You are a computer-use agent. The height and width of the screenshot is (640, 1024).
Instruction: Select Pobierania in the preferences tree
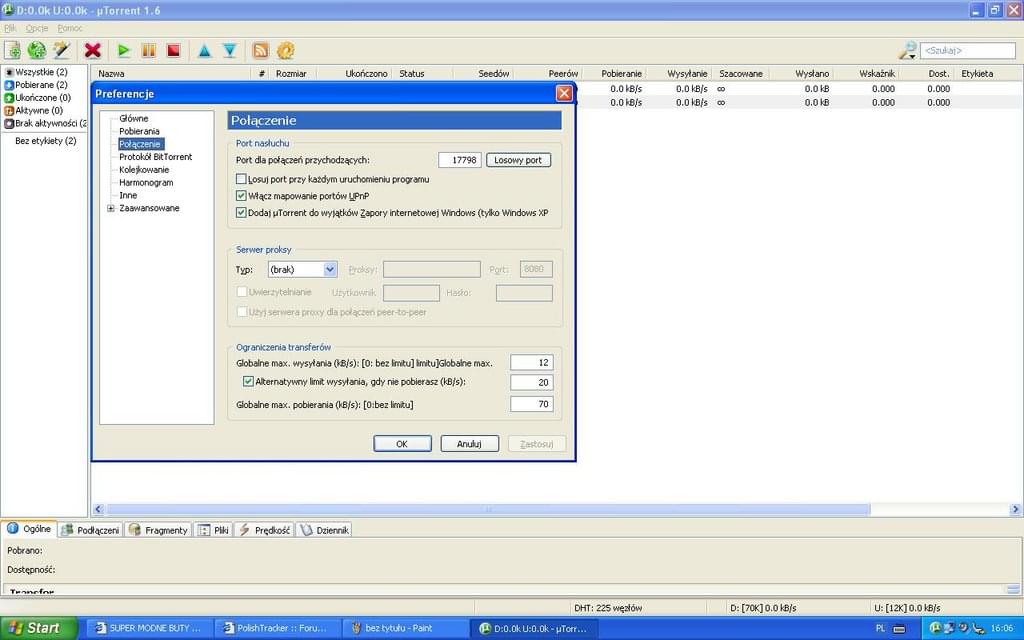tap(139, 131)
